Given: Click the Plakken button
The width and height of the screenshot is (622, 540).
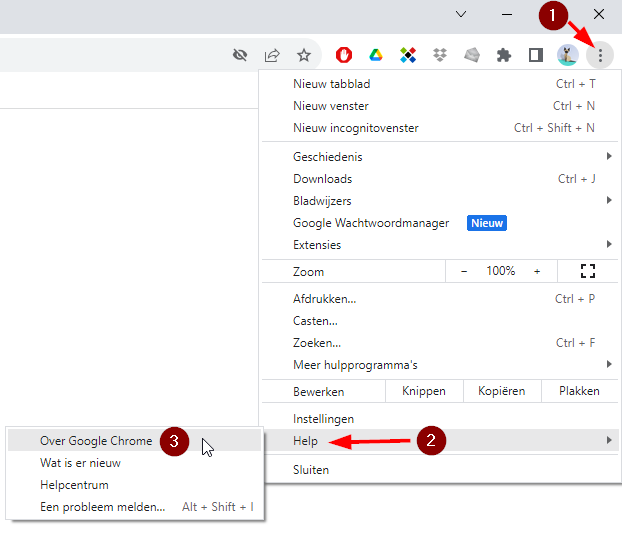Looking at the screenshot, I should point(579,391).
